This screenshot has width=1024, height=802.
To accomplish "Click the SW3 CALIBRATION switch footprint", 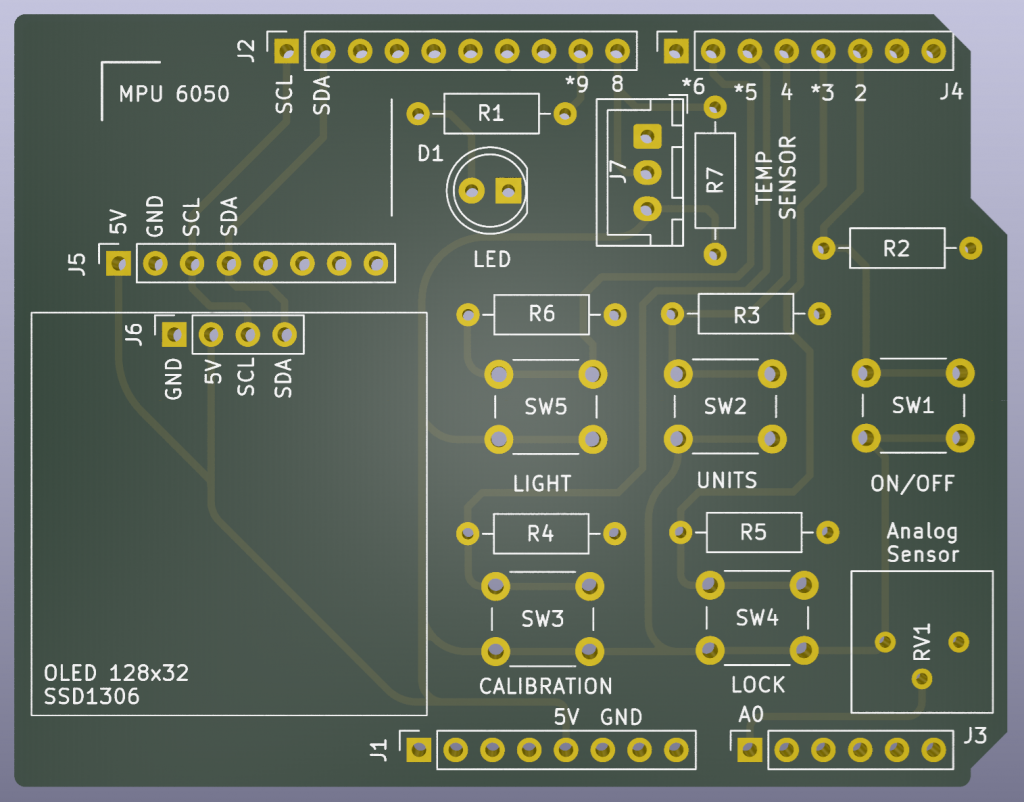I will (542, 618).
